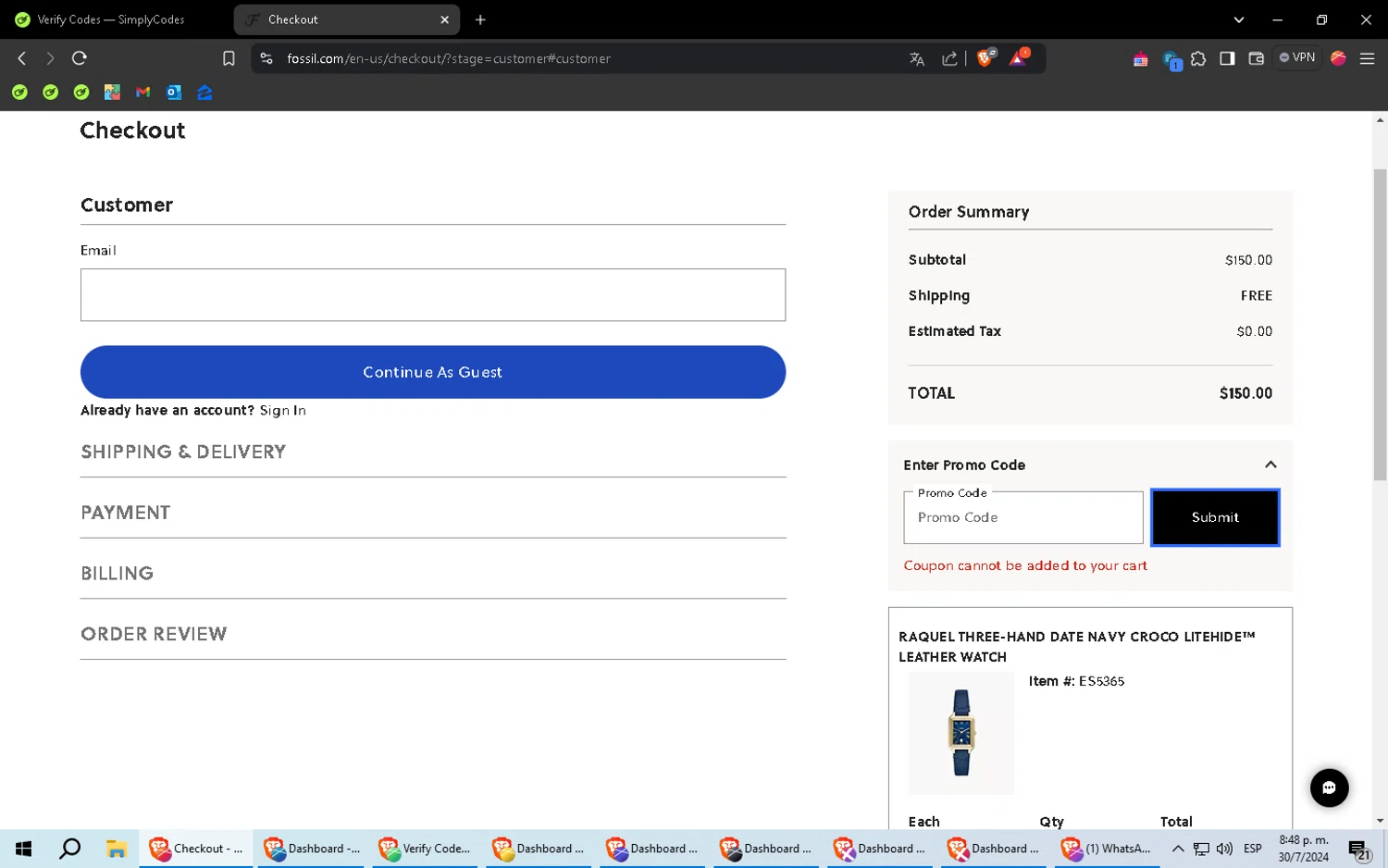Switch to the WhatsApp taskbar window
The height and width of the screenshot is (868, 1388).
click(x=1107, y=849)
